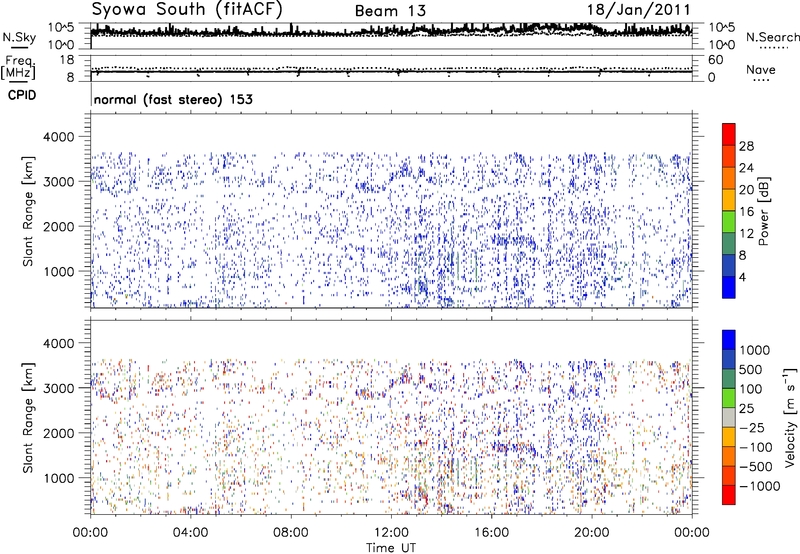Click the "Nave" legend label

pyautogui.click(x=761, y=69)
